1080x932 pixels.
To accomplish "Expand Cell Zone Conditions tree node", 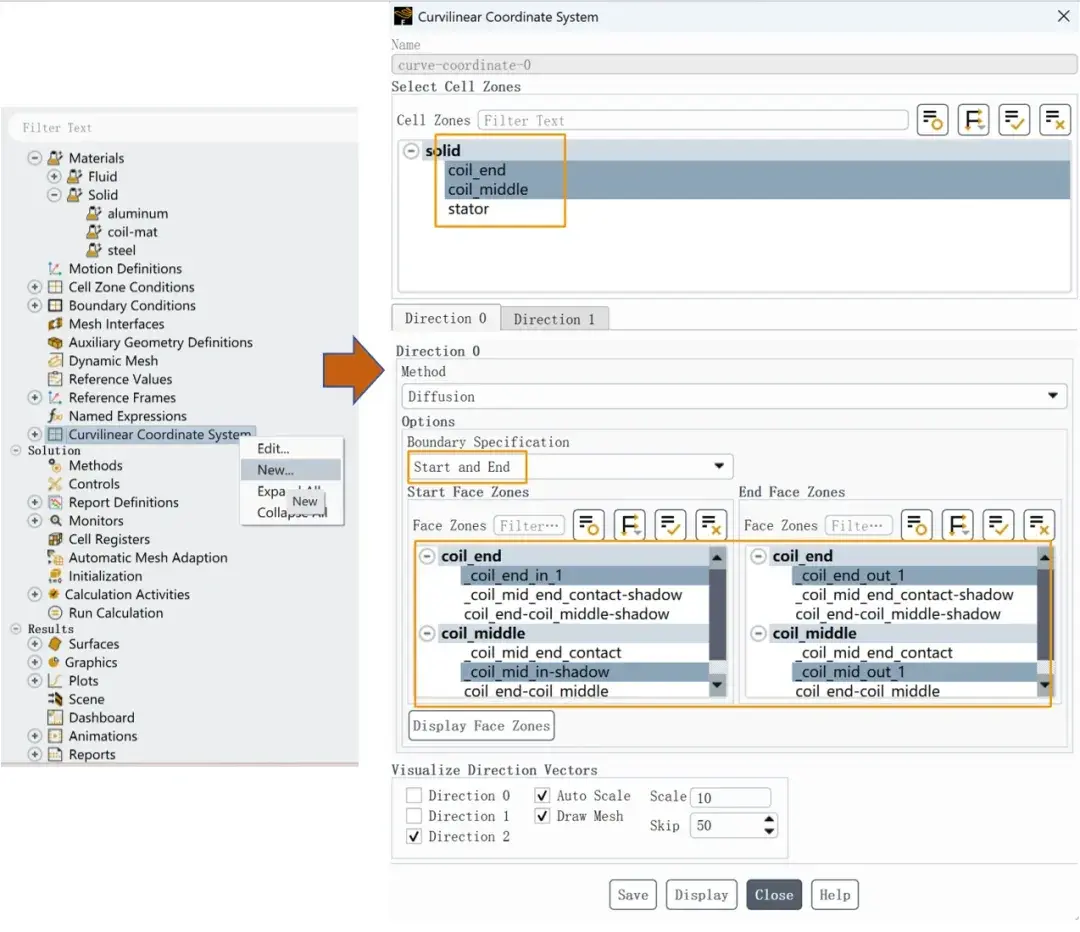I will pos(34,287).
